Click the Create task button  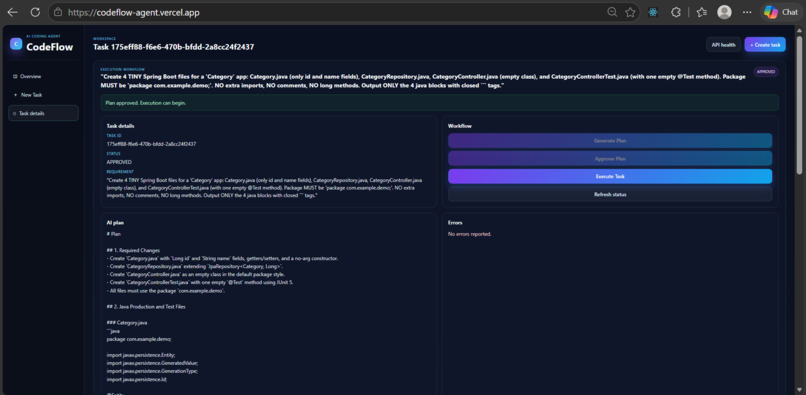tap(765, 45)
